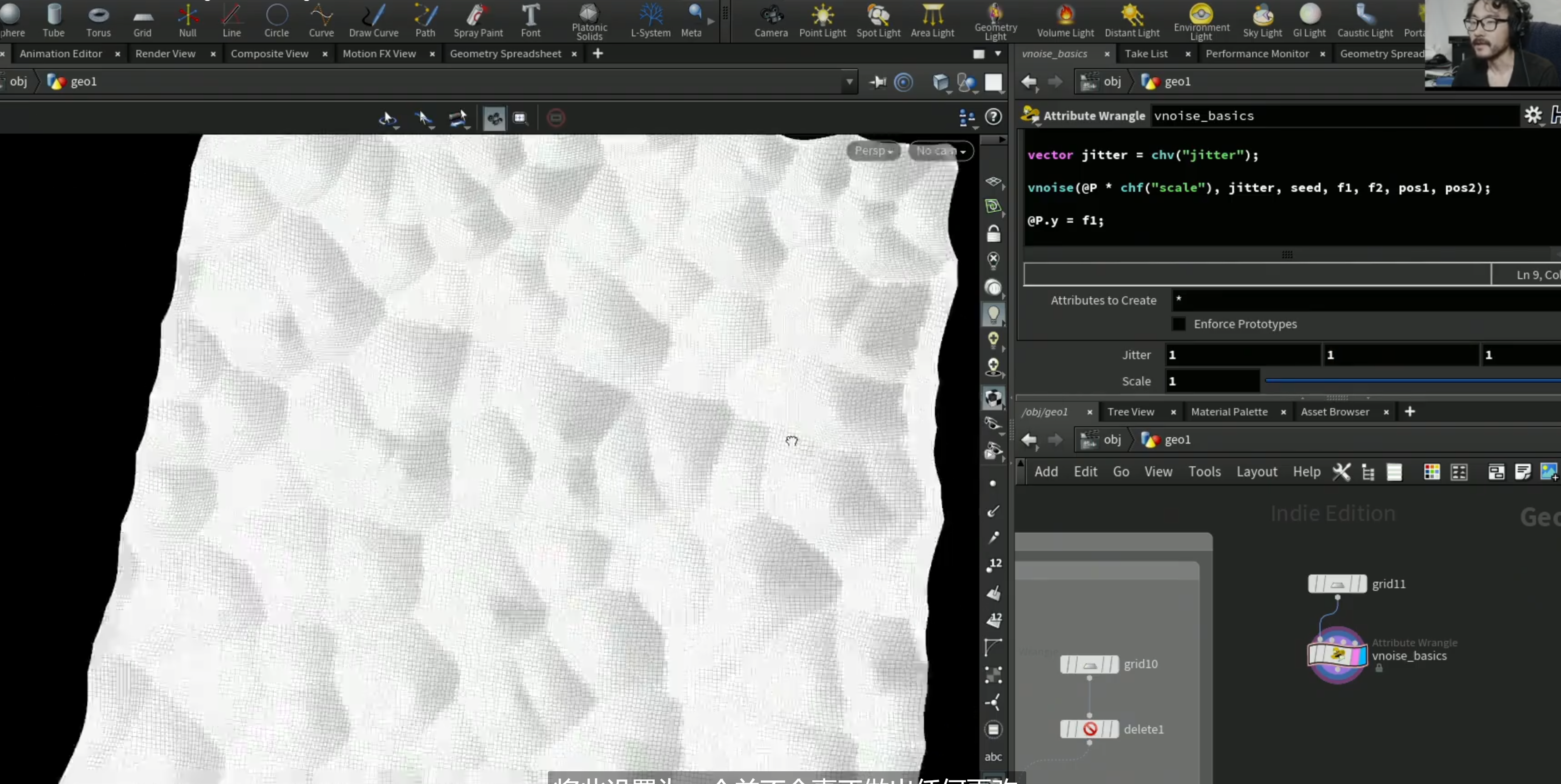The image size is (1561, 784).
Task: Open the viewport help icon
Action: pos(993,116)
